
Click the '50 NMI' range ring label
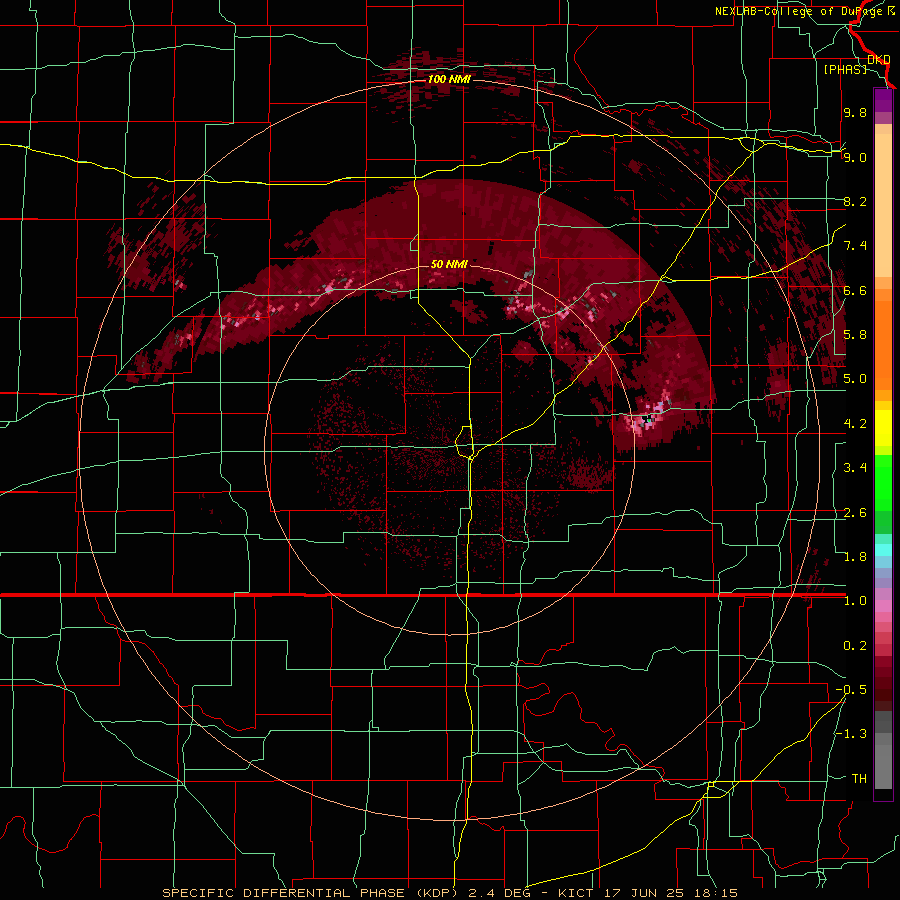click(x=449, y=265)
